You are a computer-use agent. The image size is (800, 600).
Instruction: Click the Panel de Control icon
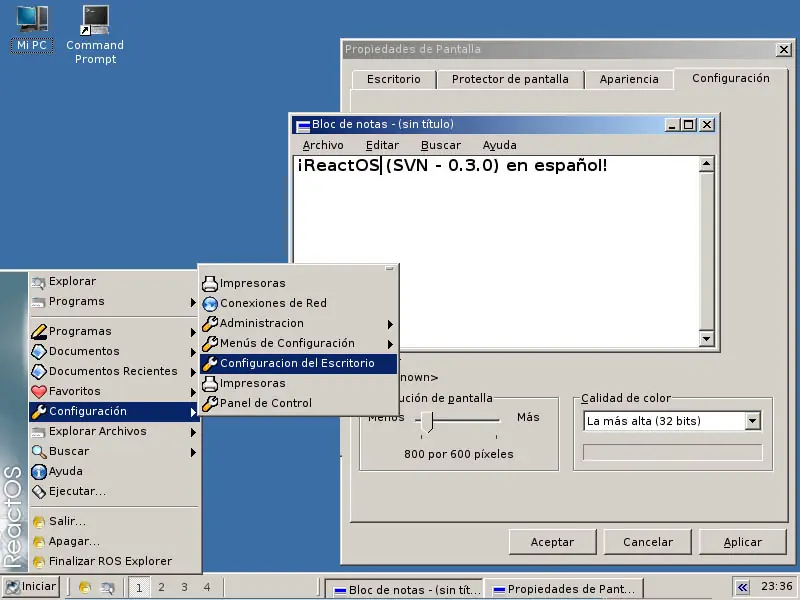210,404
